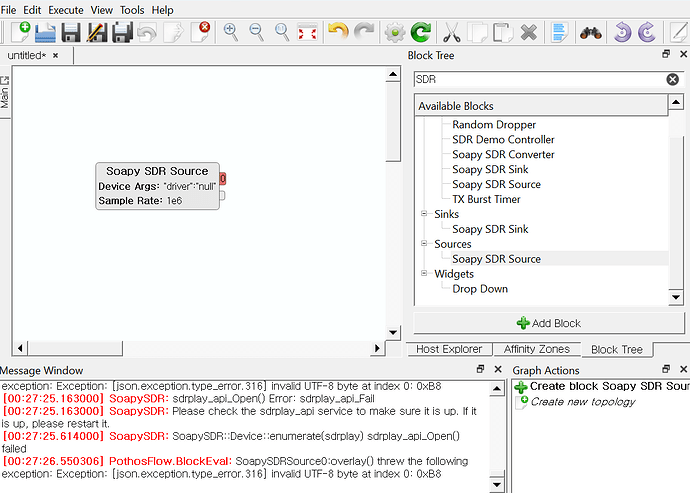This screenshot has width=690, height=493.
Task: Click the Export page-arrow icon
Action: tap(173, 32)
